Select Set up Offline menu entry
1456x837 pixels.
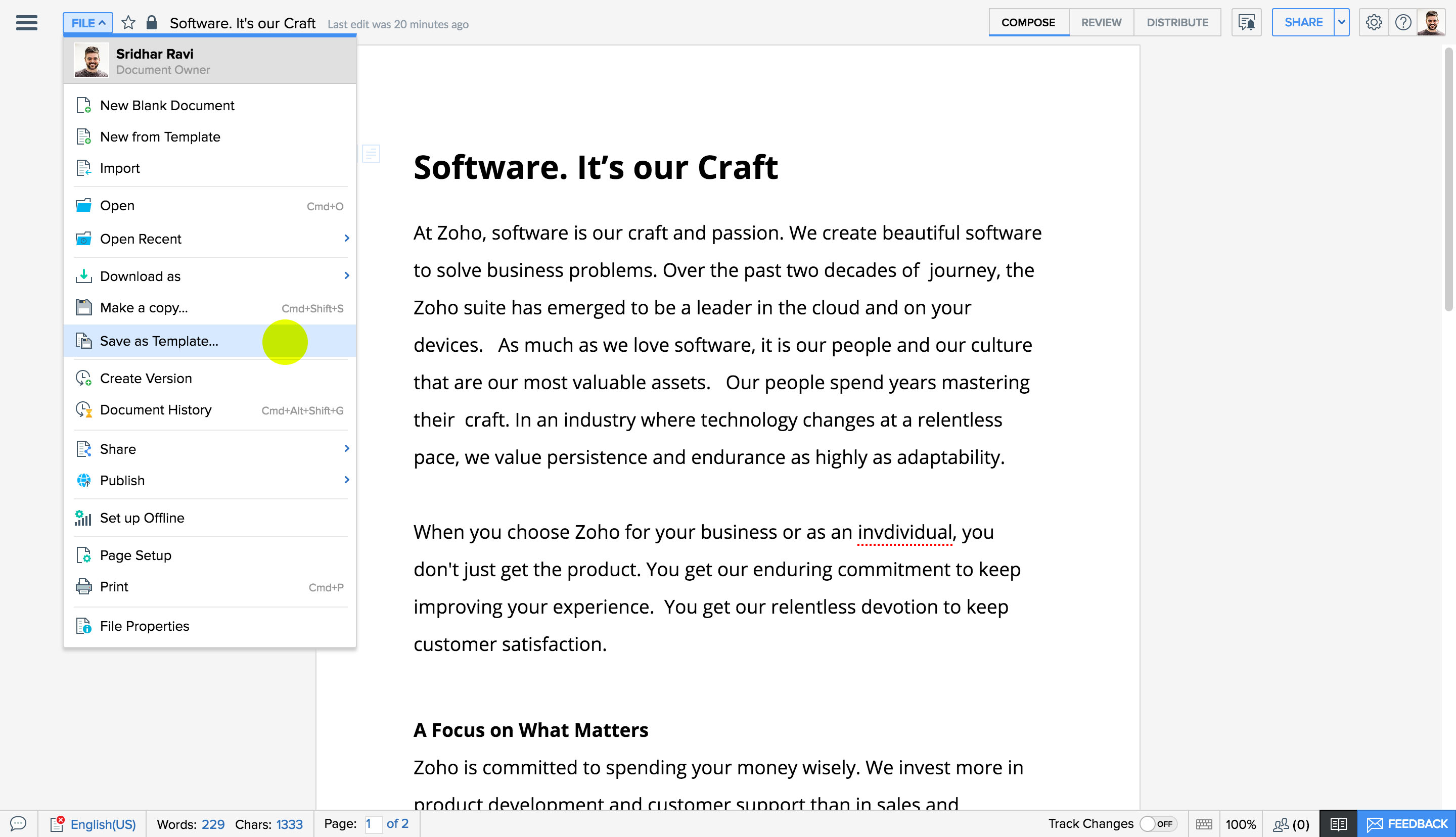tap(210, 518)
